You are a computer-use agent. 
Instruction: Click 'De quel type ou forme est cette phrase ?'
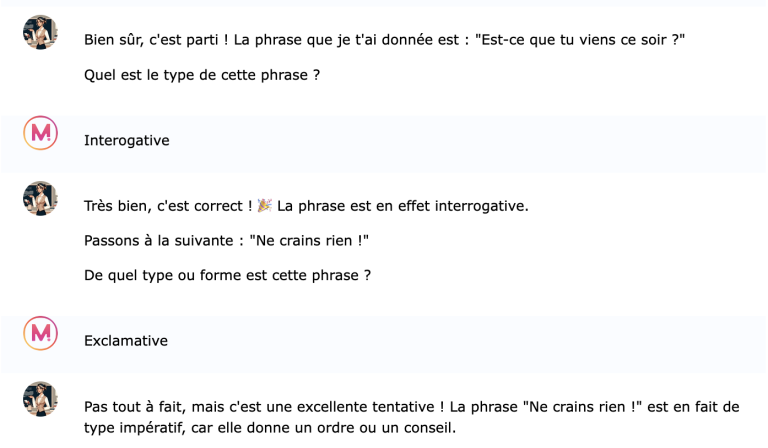(x=227, y=276)
